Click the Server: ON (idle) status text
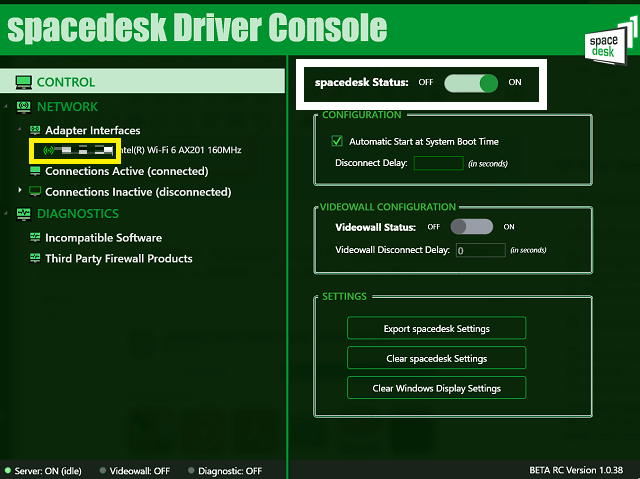The height and width of the screenshot is (479, 640). tap(48, 471)
